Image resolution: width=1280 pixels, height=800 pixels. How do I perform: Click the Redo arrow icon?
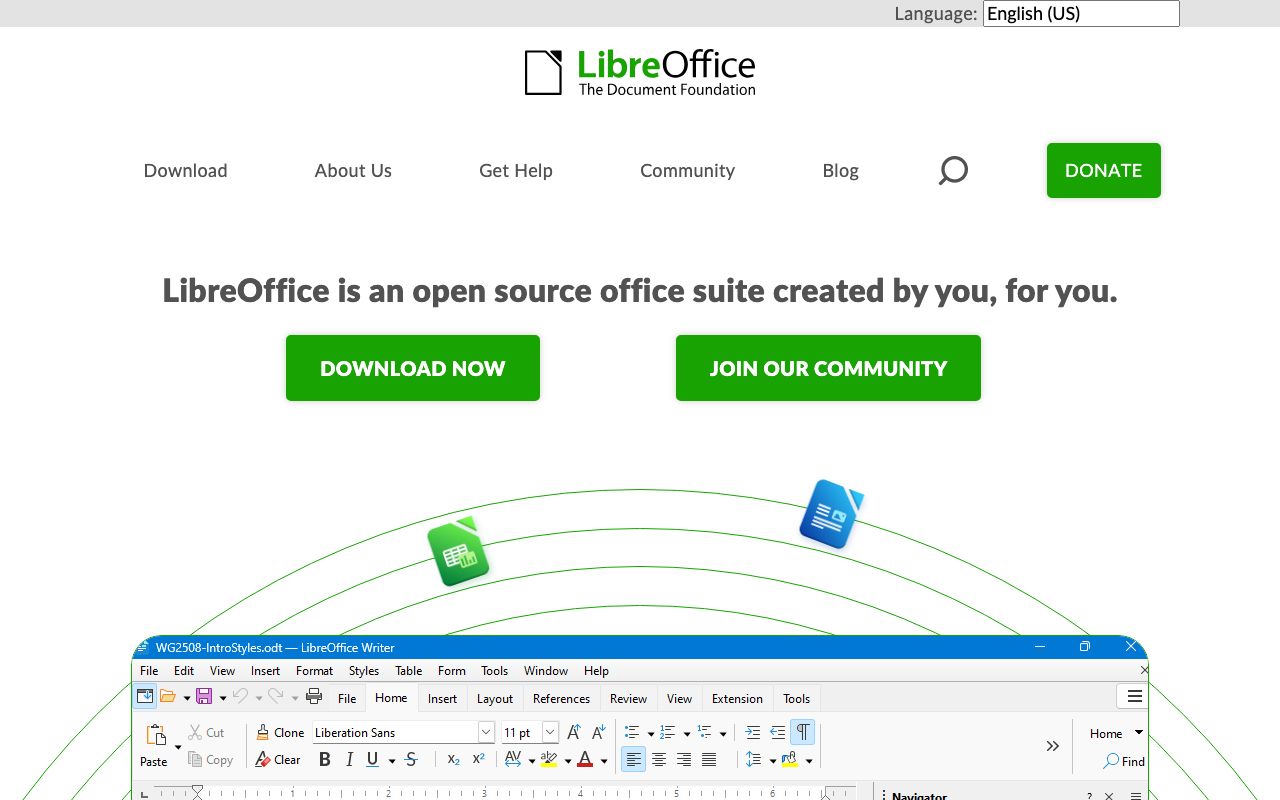(276, 697)
